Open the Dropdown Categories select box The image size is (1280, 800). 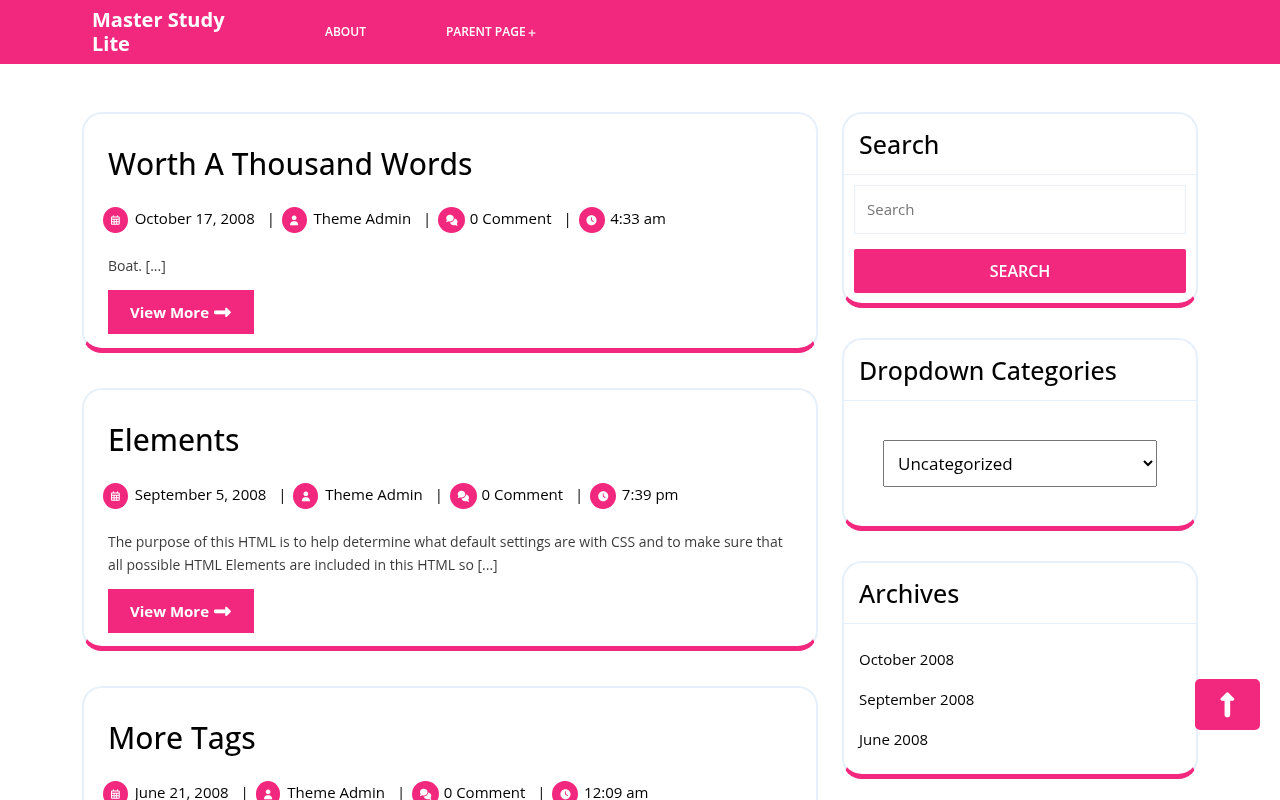pyautogui.click(x=1020, y=464)
